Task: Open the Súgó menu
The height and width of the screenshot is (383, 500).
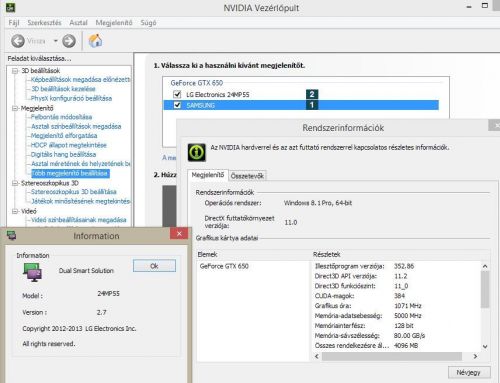Action: pyautogui.click(x=148, y=23)
